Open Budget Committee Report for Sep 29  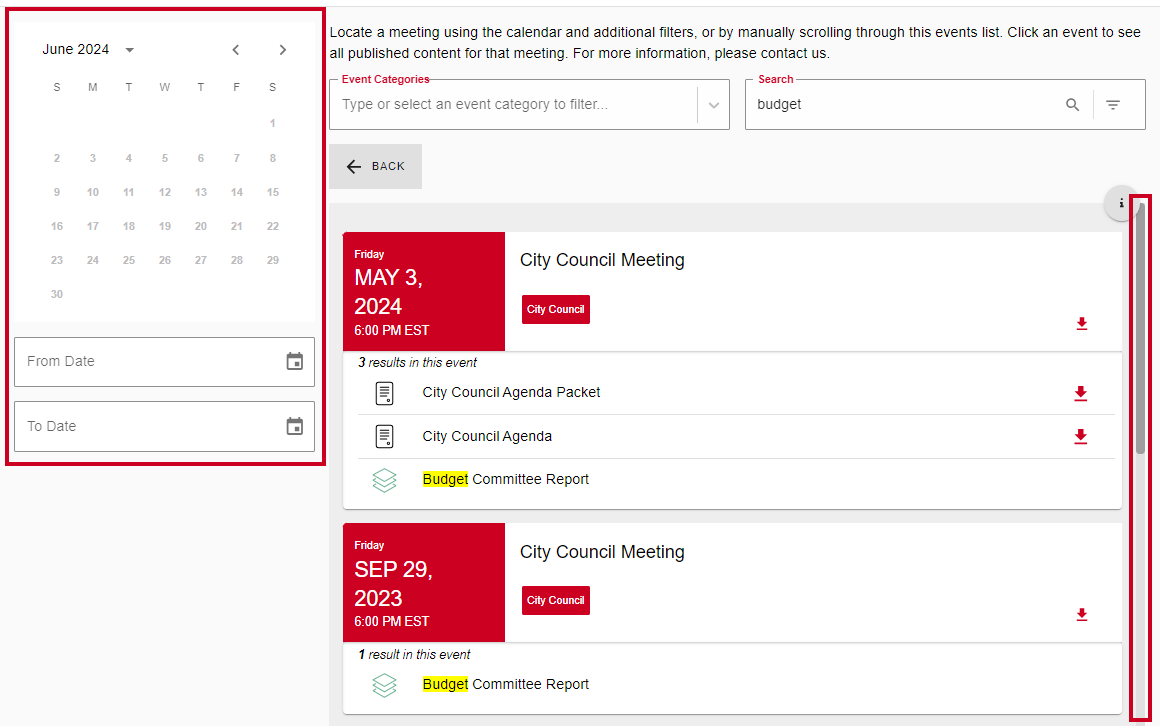tap(505, 685)
